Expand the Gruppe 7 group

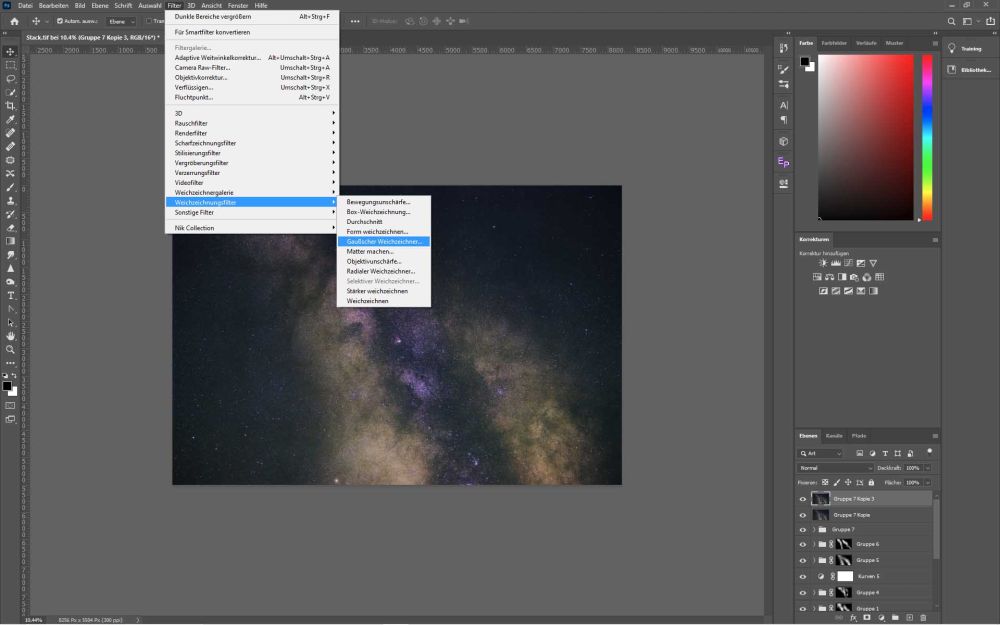pos(813,530)
